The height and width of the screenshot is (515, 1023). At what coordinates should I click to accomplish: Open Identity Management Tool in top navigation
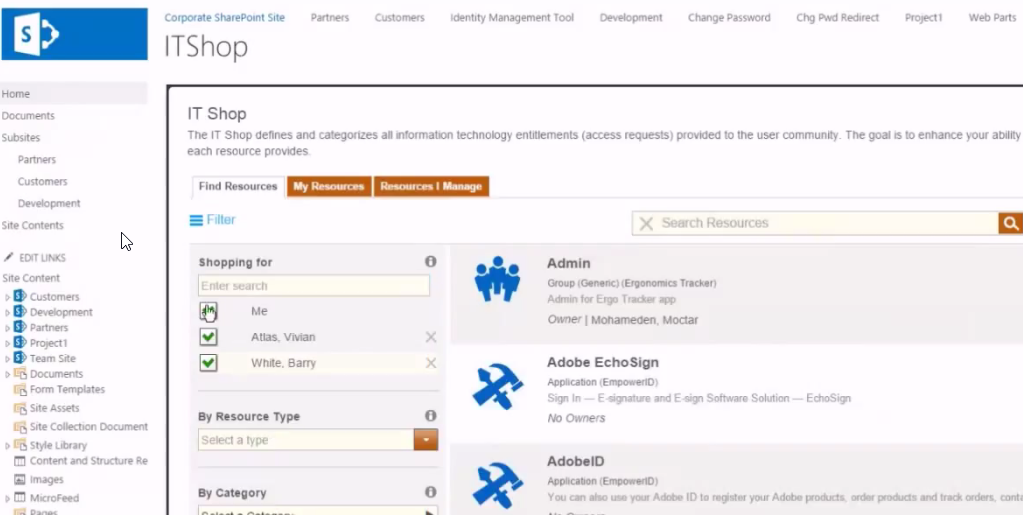click(512, 18)
